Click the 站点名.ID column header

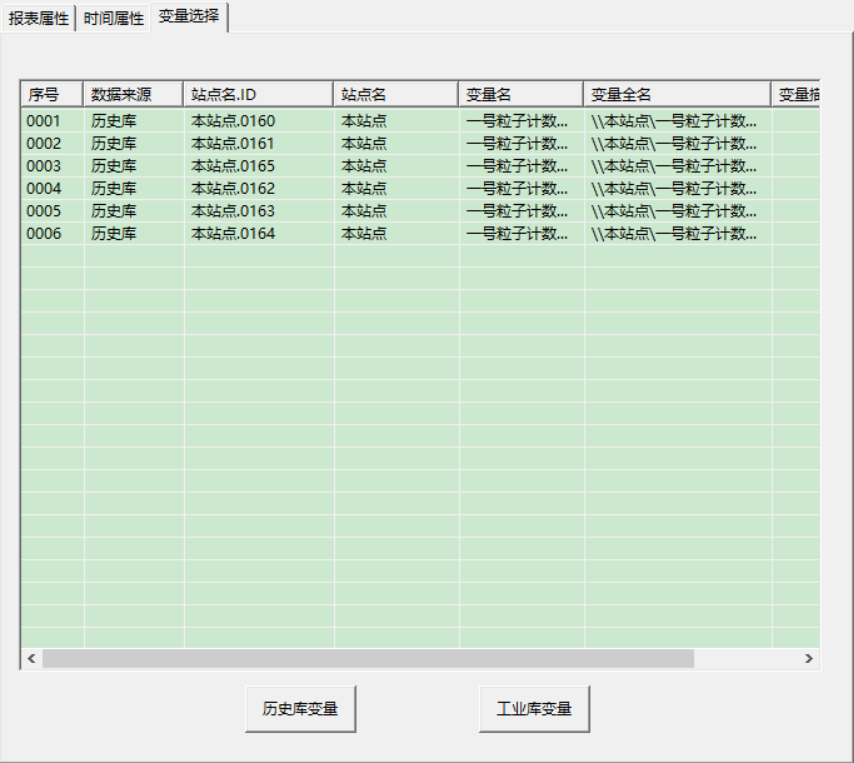(x=258, y=95)
